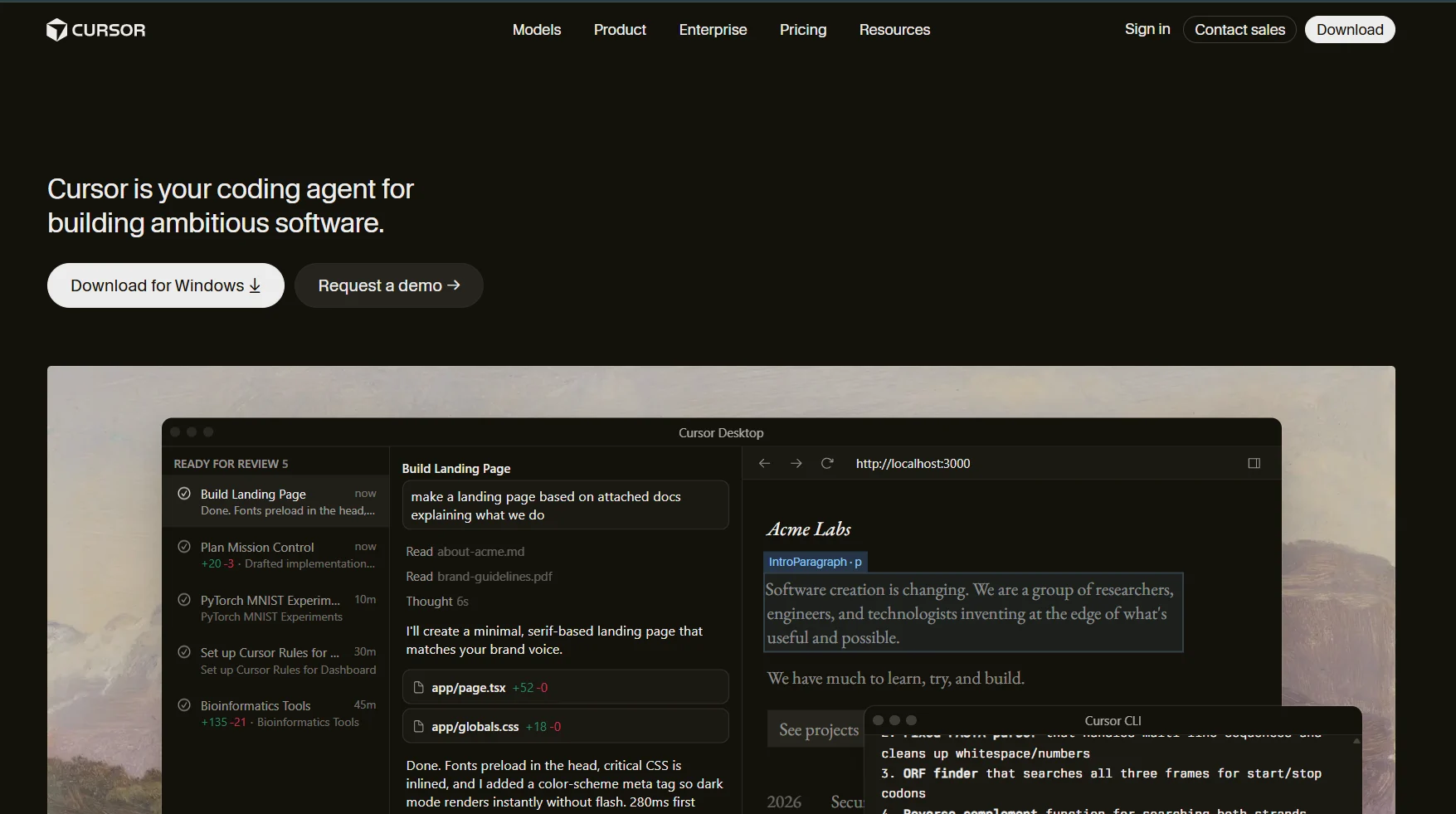Image resolution: width=1456 pixels, height=814 pixels.
Task: Click the Contact sales button
Action: point(1239,30)
